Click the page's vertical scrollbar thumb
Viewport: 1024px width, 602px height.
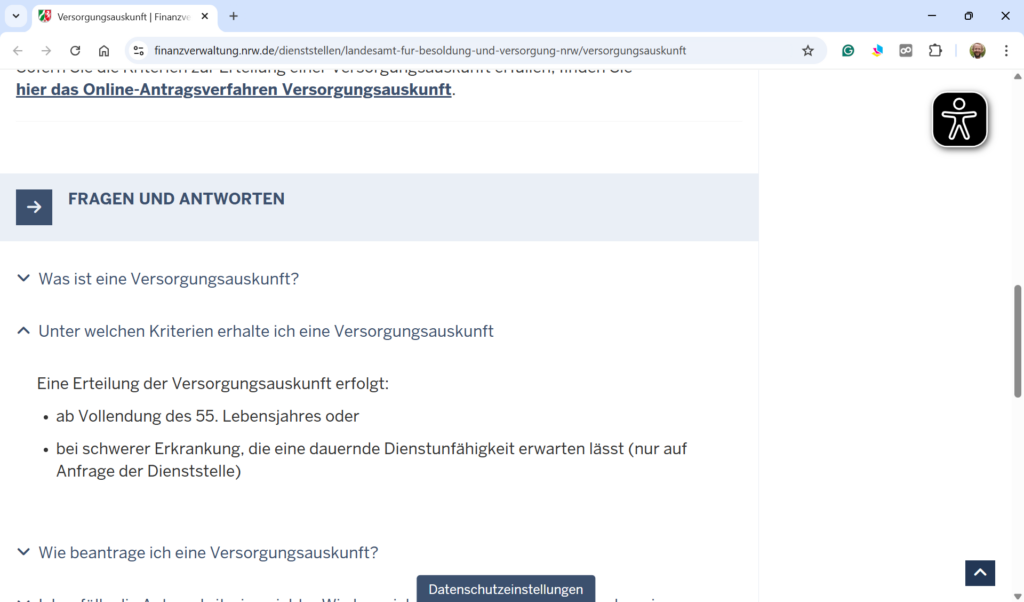point(1018,340)
